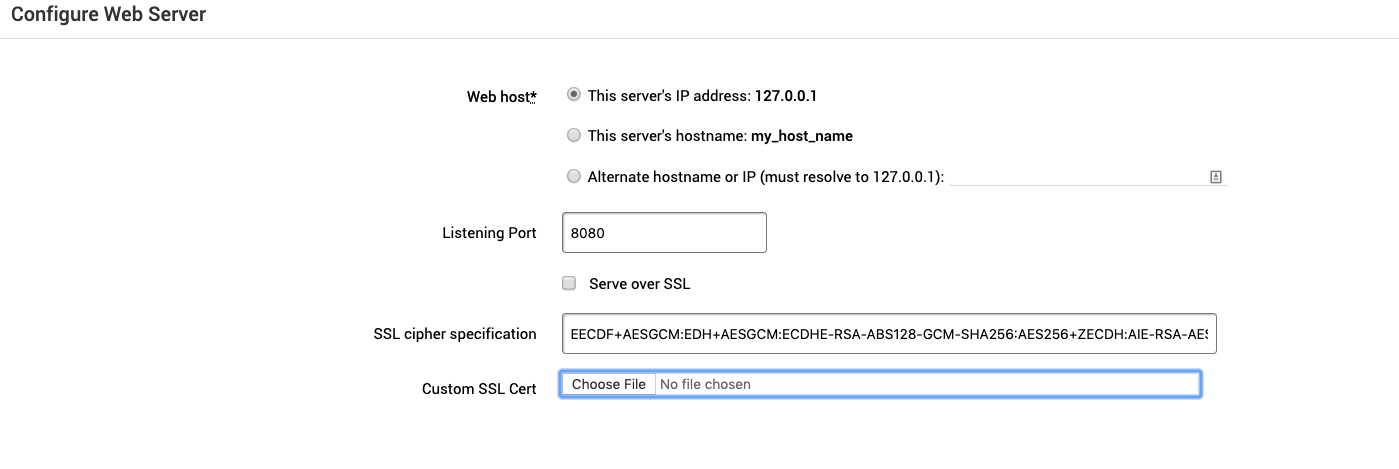Viewport: 1399px width, 469px height.
Task: Click the Choose File button
Action: tap(608, 384)
